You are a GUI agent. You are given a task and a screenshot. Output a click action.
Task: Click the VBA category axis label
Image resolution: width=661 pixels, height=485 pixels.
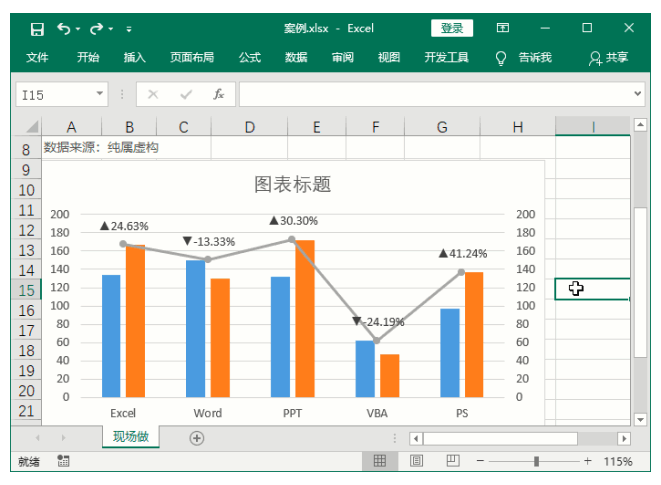click(x=377, y=413)
